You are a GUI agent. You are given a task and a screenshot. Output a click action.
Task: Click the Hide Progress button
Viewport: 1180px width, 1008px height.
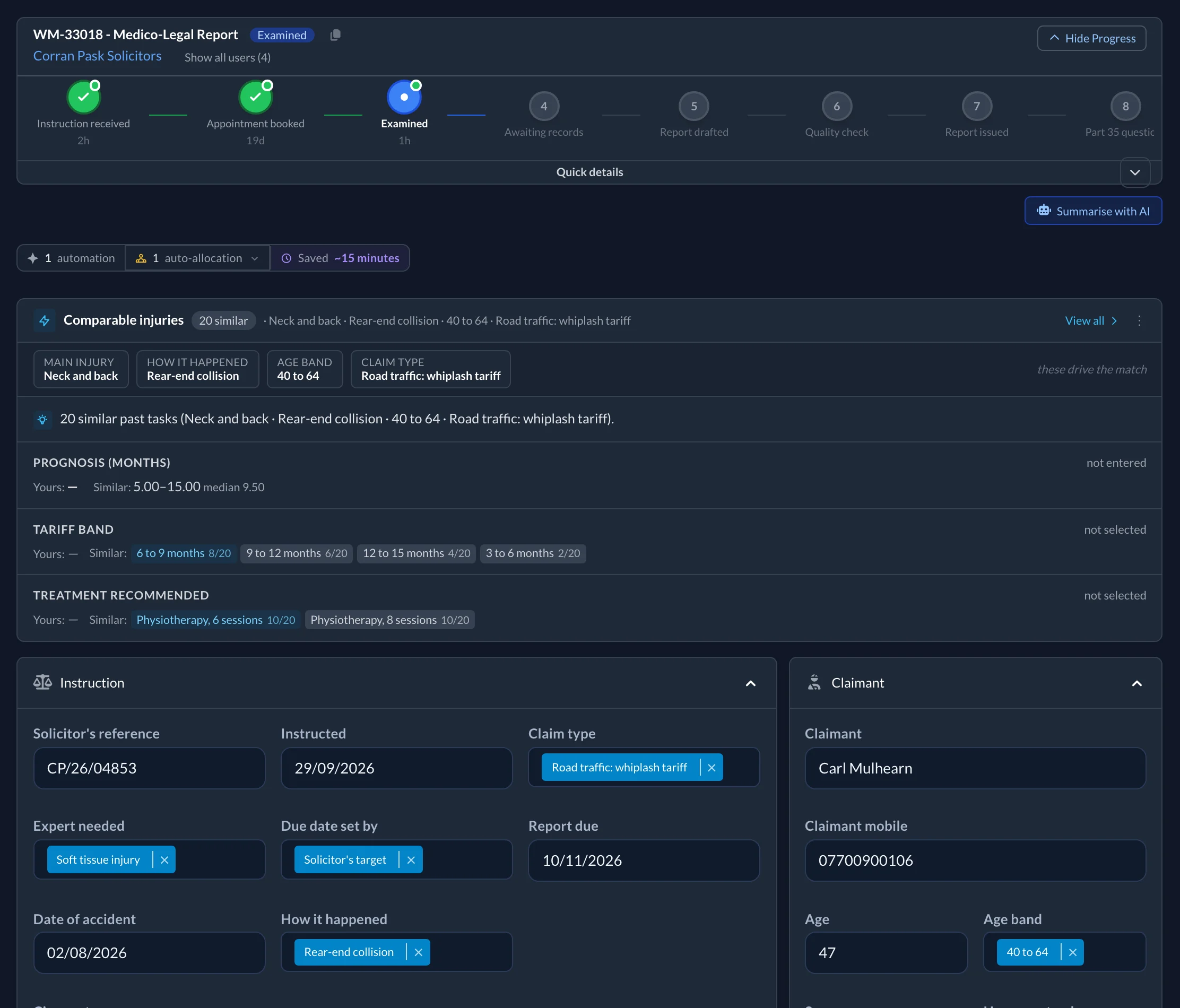tap(1091, 38)
